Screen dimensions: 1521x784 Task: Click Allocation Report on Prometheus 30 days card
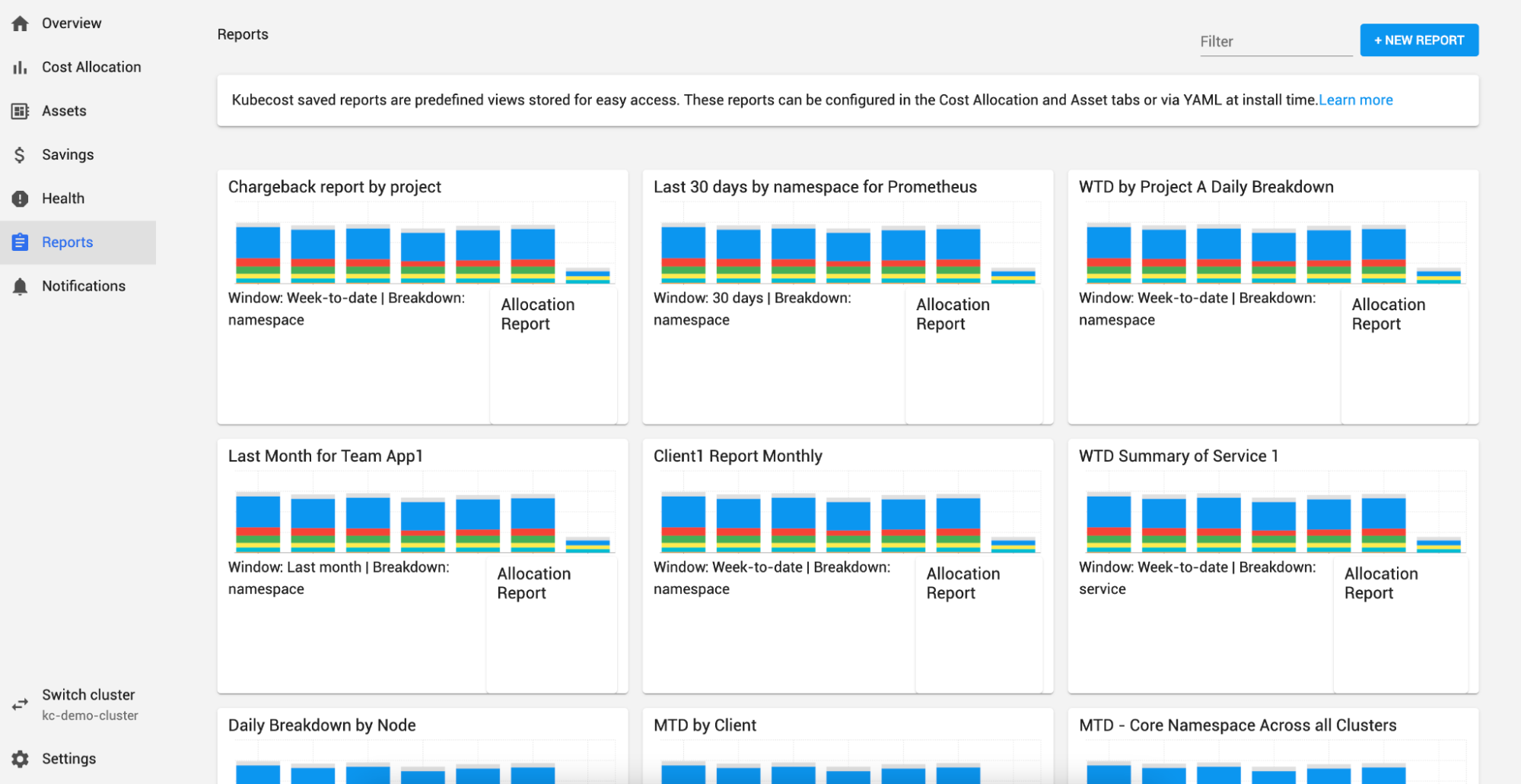(x=953, y=314)
